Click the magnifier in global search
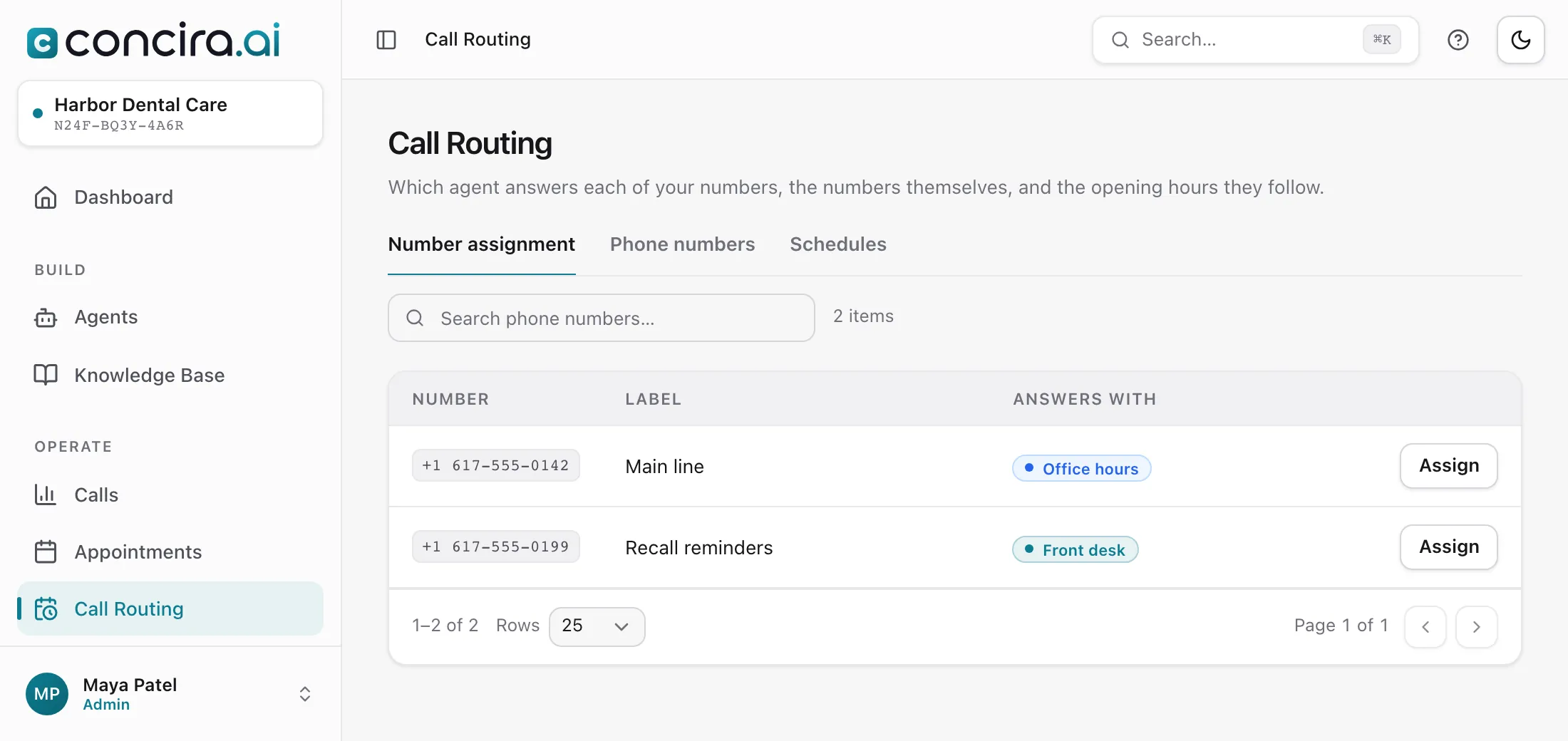 click(x=1120, y=40)
